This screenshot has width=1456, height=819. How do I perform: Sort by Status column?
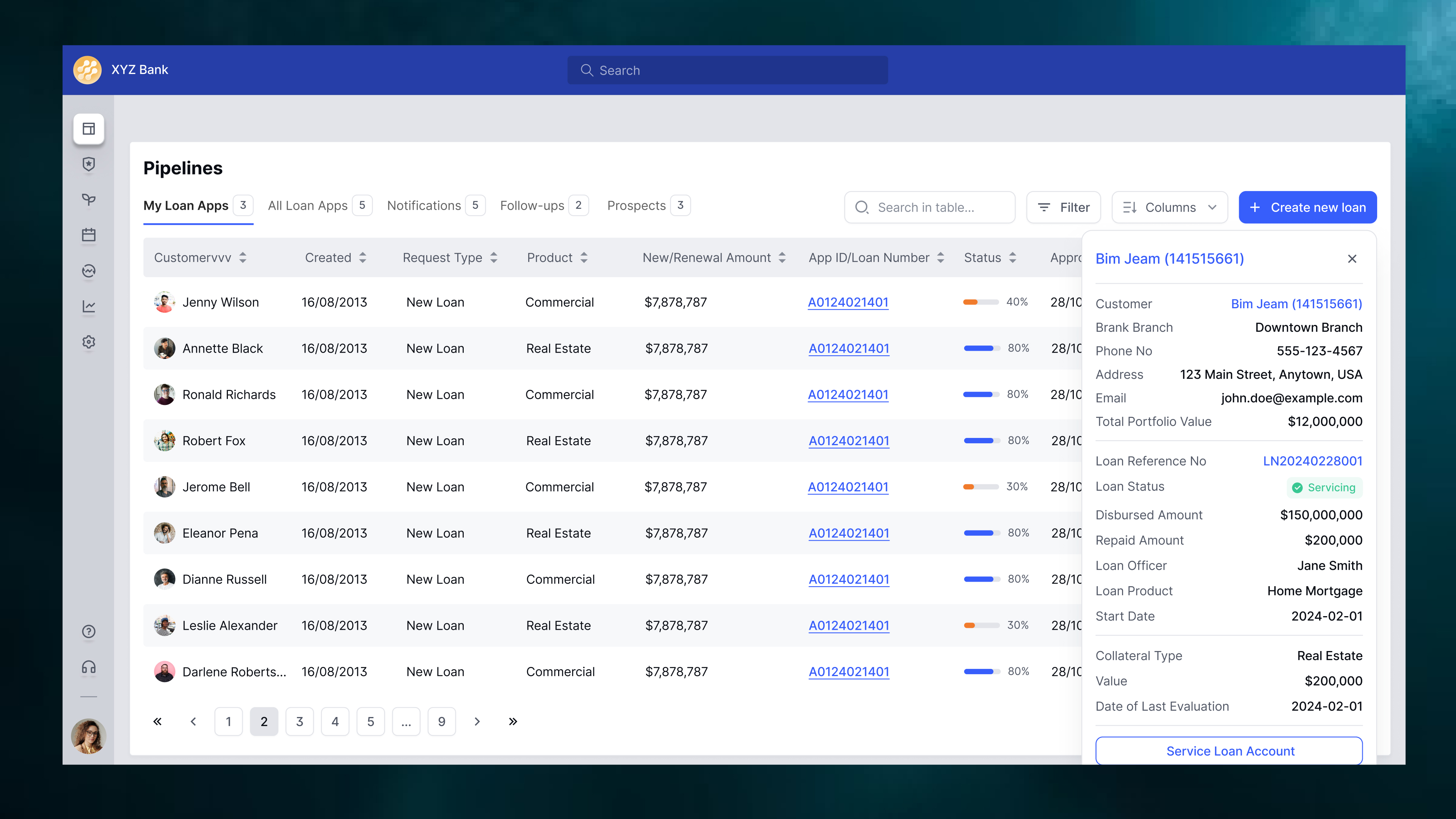(1012, 258)
